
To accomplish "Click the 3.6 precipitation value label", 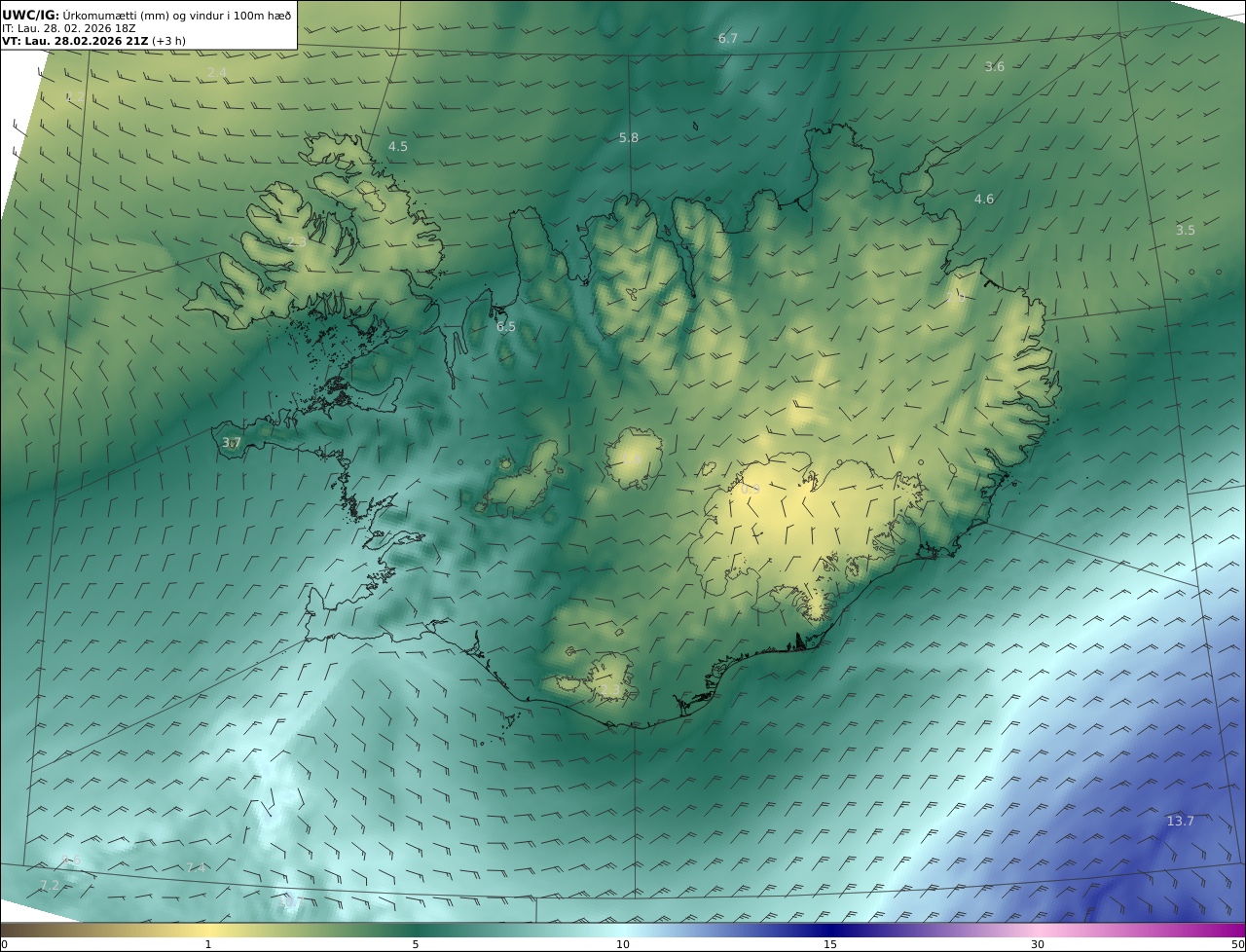I will [x=995, y=67].
